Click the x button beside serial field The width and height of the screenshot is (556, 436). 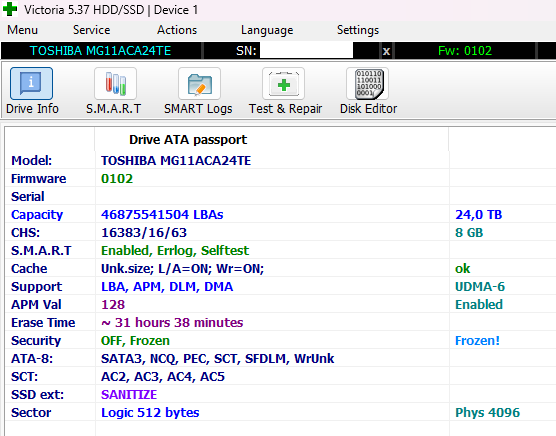click(386, 51)
